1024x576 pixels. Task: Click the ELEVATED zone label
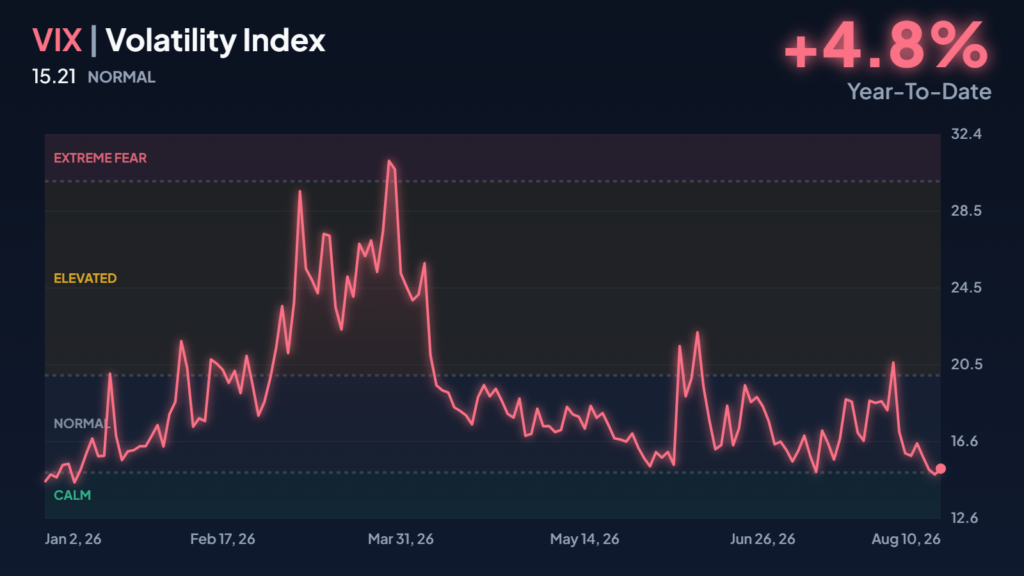point(85,278)
